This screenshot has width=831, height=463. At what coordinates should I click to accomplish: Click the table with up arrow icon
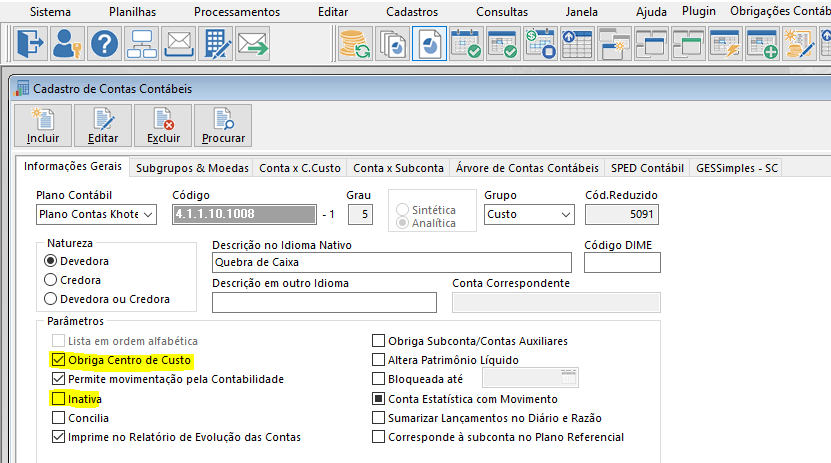pos(577,43)
